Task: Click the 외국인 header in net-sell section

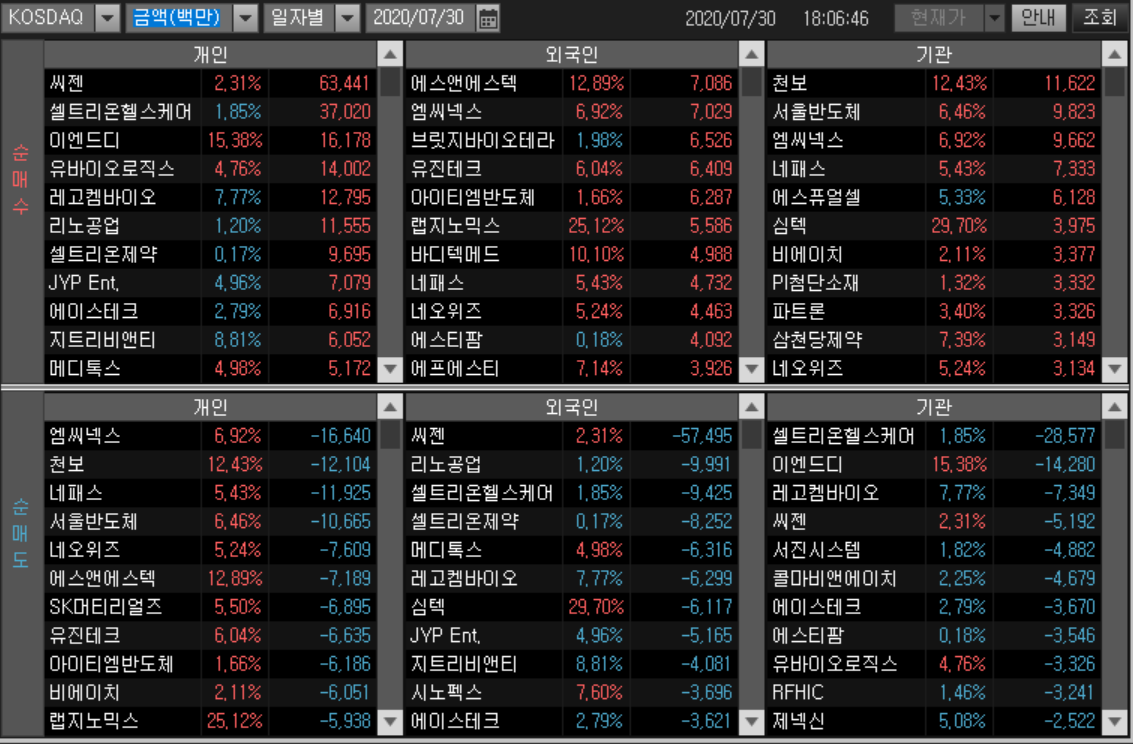Action: point(572,407)
